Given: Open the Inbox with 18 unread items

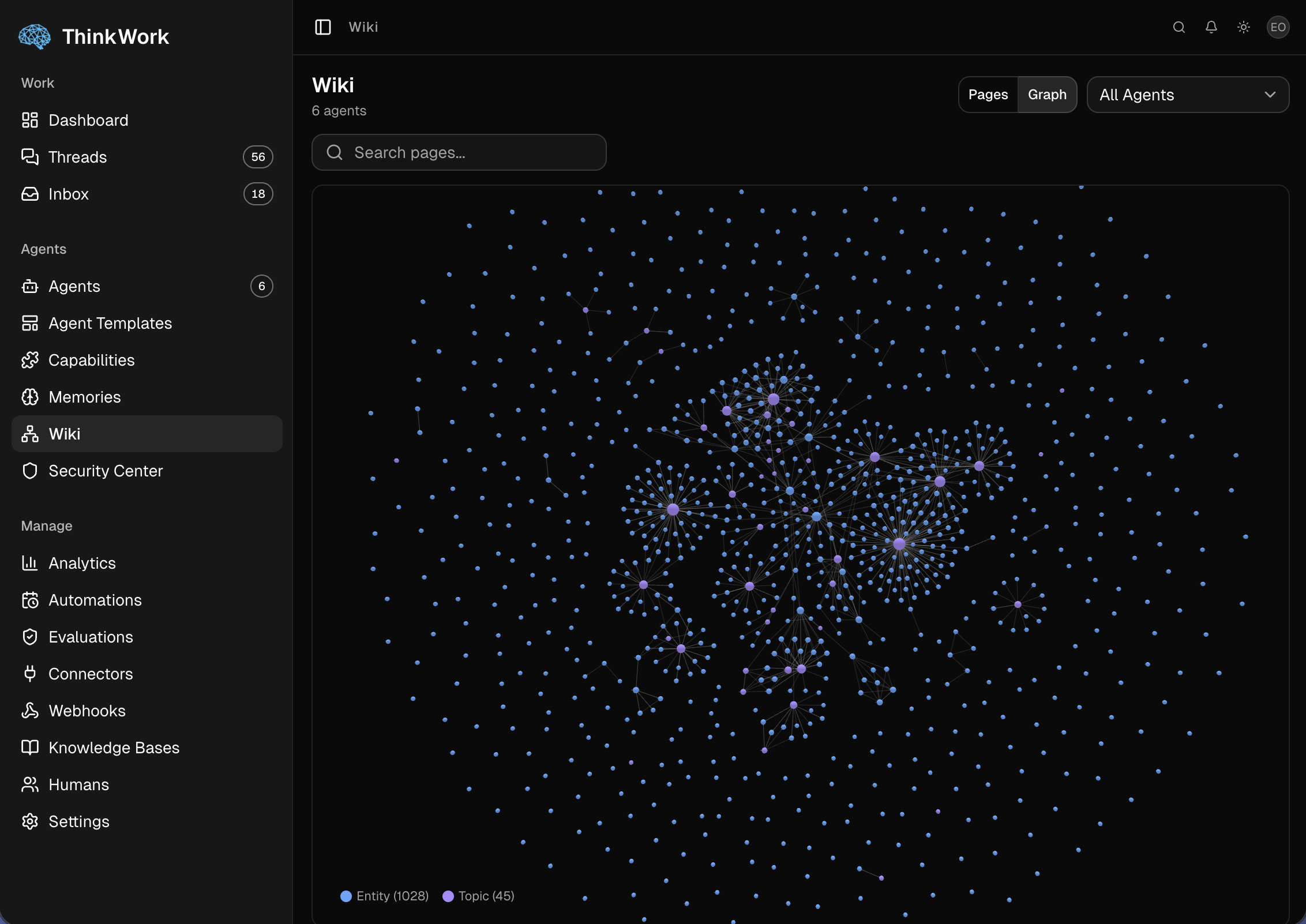Looking at the screenshot, I should coord(68,194).
